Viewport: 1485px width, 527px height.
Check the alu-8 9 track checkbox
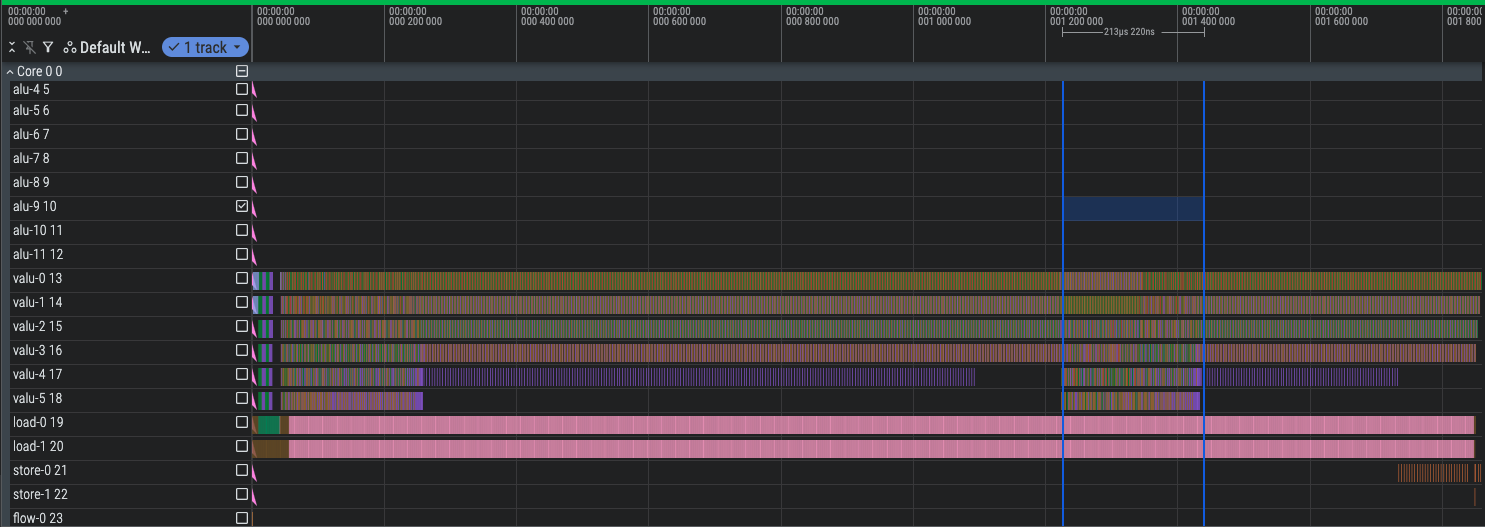241,182
